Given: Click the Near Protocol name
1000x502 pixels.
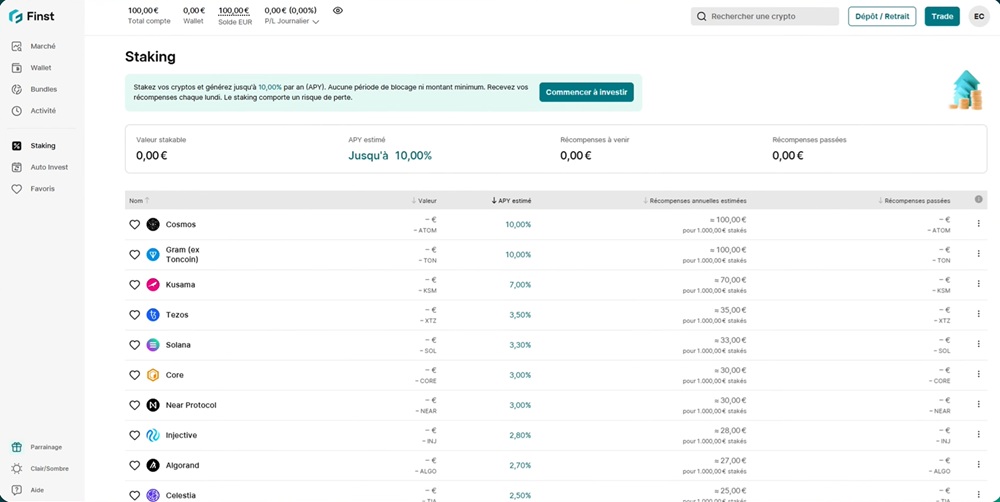Looking at the screenshot, I should coord(191,405).
